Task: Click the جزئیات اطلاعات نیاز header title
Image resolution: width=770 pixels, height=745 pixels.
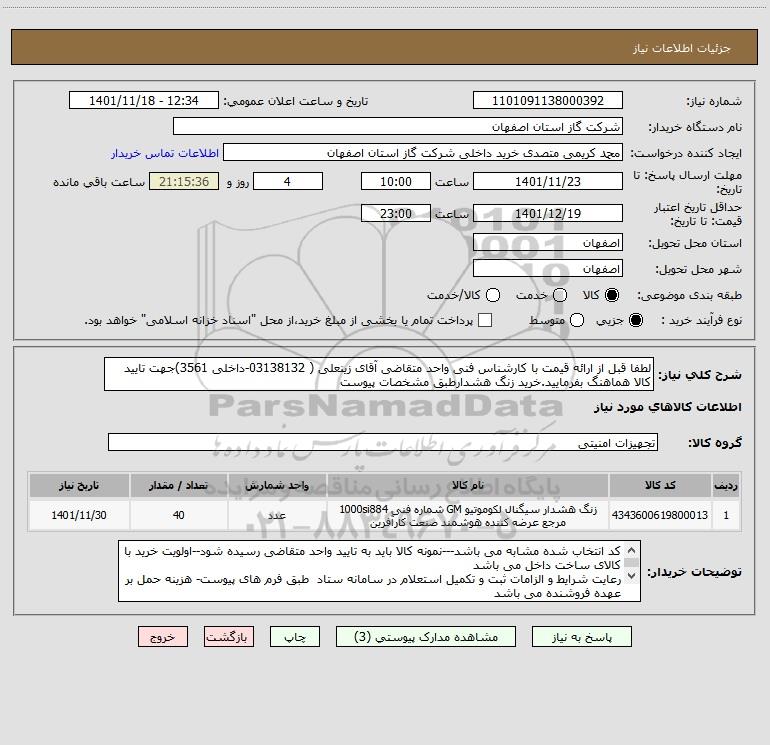Action: 682,48
